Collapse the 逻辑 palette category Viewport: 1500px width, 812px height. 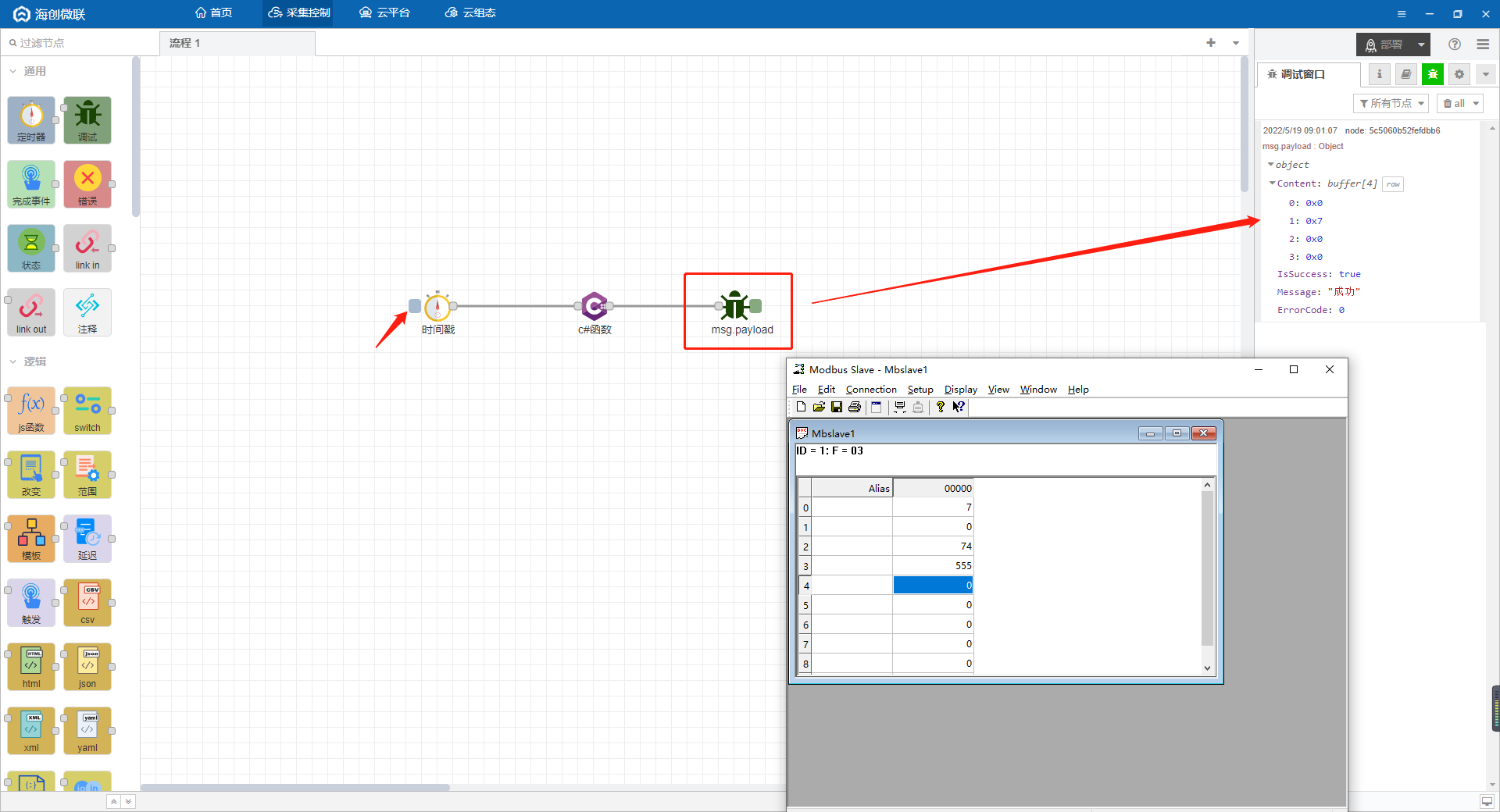coord(28,361)
